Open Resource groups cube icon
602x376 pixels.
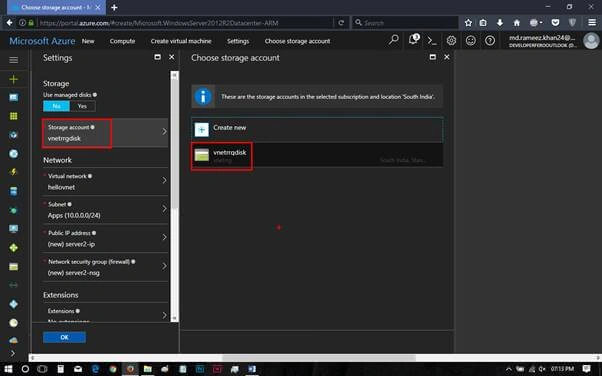click(13, 135)
